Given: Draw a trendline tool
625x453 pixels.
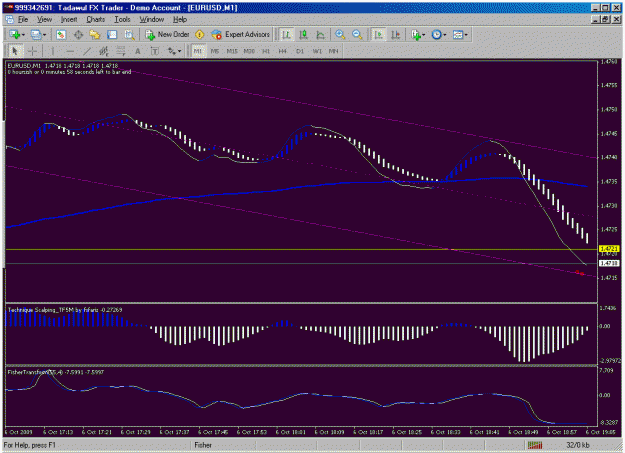Looking at the screenshot, I should (87, 51).
